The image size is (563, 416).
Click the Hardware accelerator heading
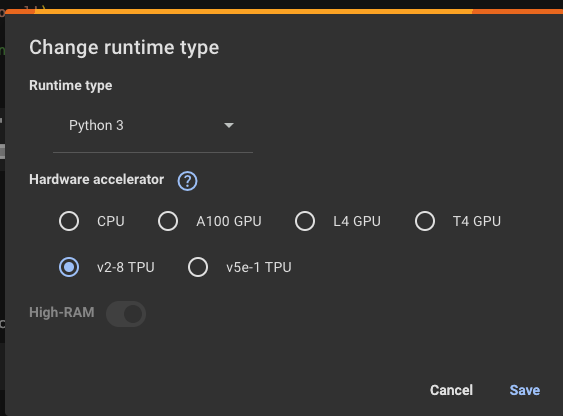pyautogui.click(x=97, y=179)
